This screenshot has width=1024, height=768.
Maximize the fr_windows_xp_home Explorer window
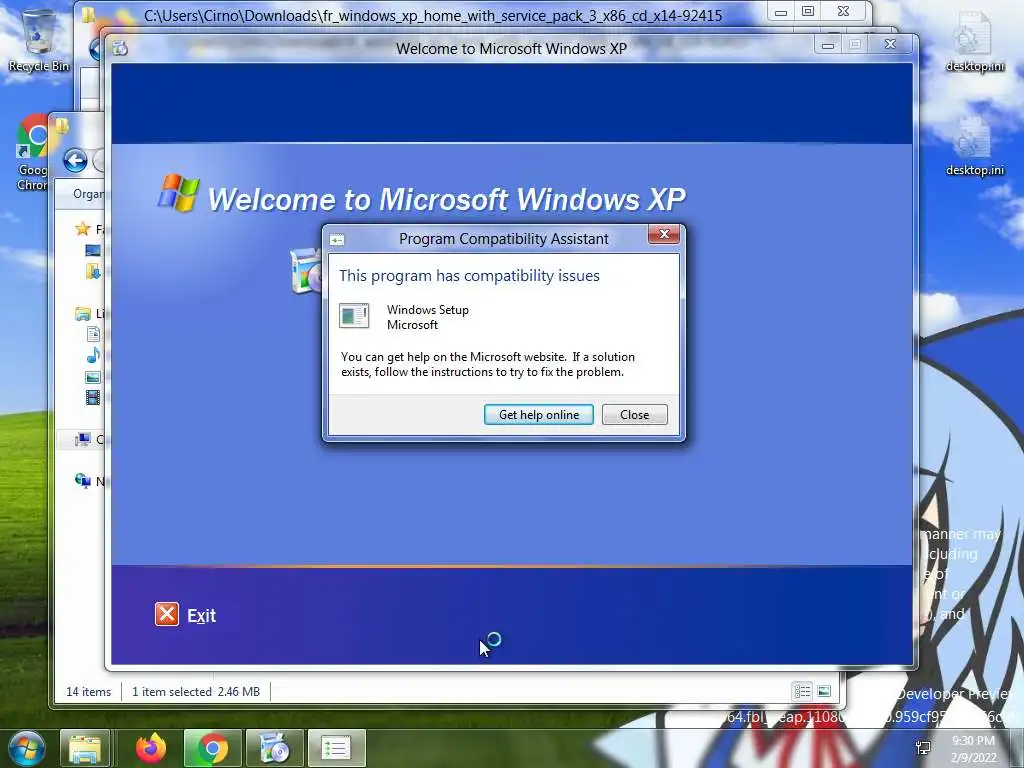click(x=808, y=11)
